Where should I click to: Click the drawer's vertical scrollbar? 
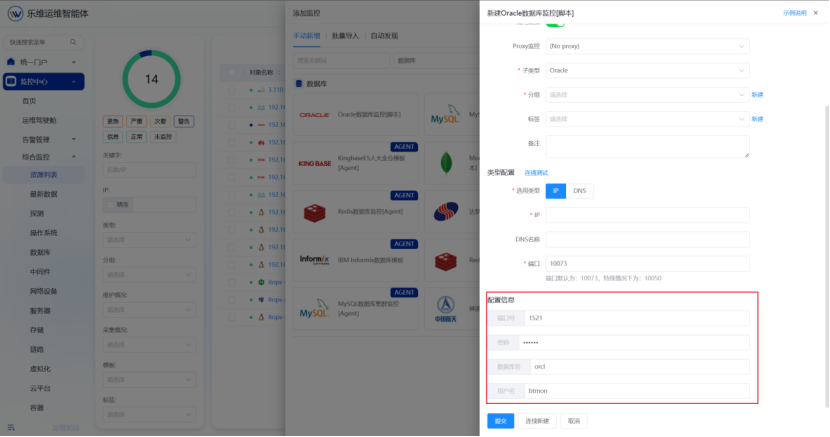(826, 257)
